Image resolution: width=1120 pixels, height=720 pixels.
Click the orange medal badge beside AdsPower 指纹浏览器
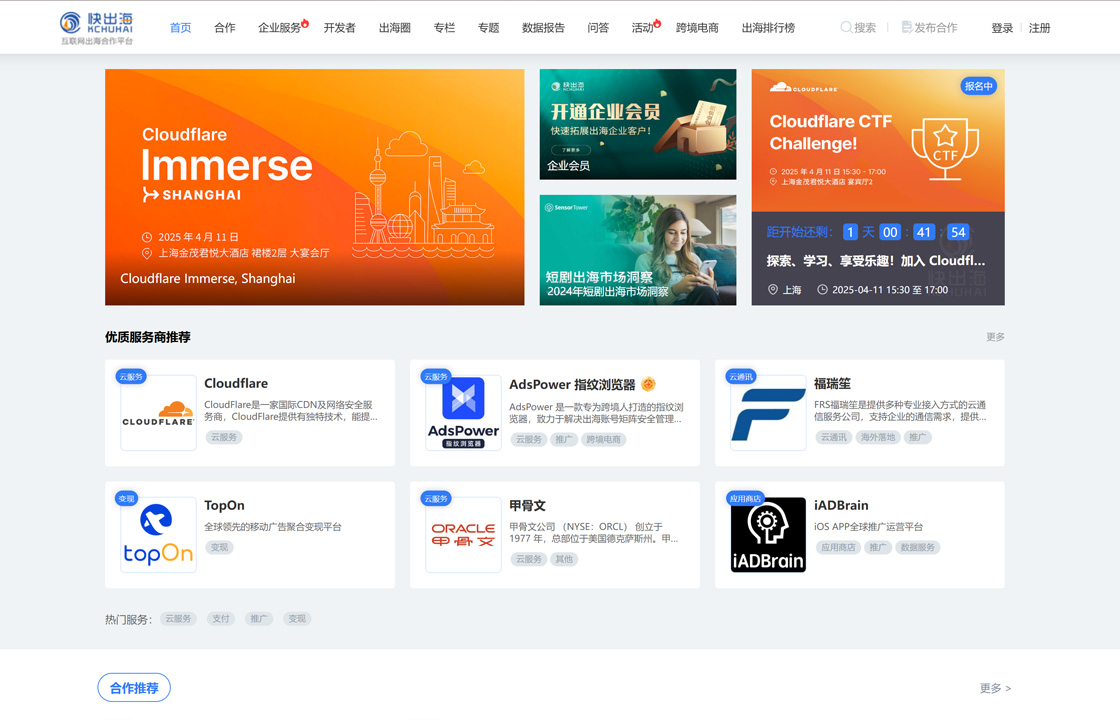[x=648, y=384]
